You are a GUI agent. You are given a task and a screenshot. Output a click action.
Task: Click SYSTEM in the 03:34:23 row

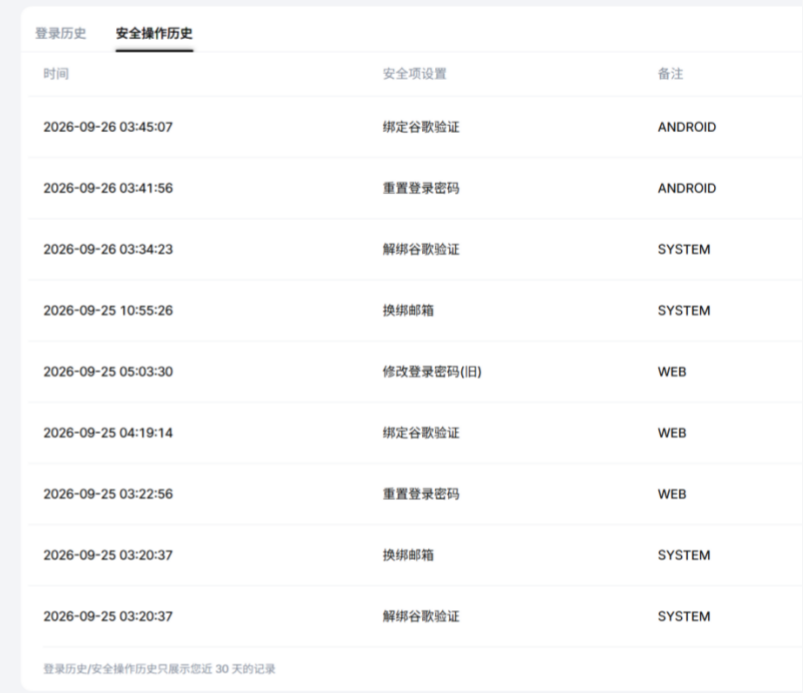click(684, 249)
